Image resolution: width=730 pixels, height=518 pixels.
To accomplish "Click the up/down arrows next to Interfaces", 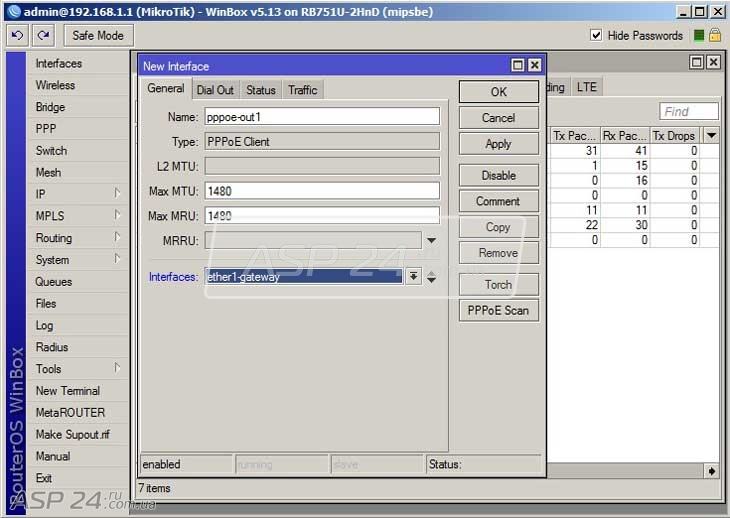I will coord(432,277).
